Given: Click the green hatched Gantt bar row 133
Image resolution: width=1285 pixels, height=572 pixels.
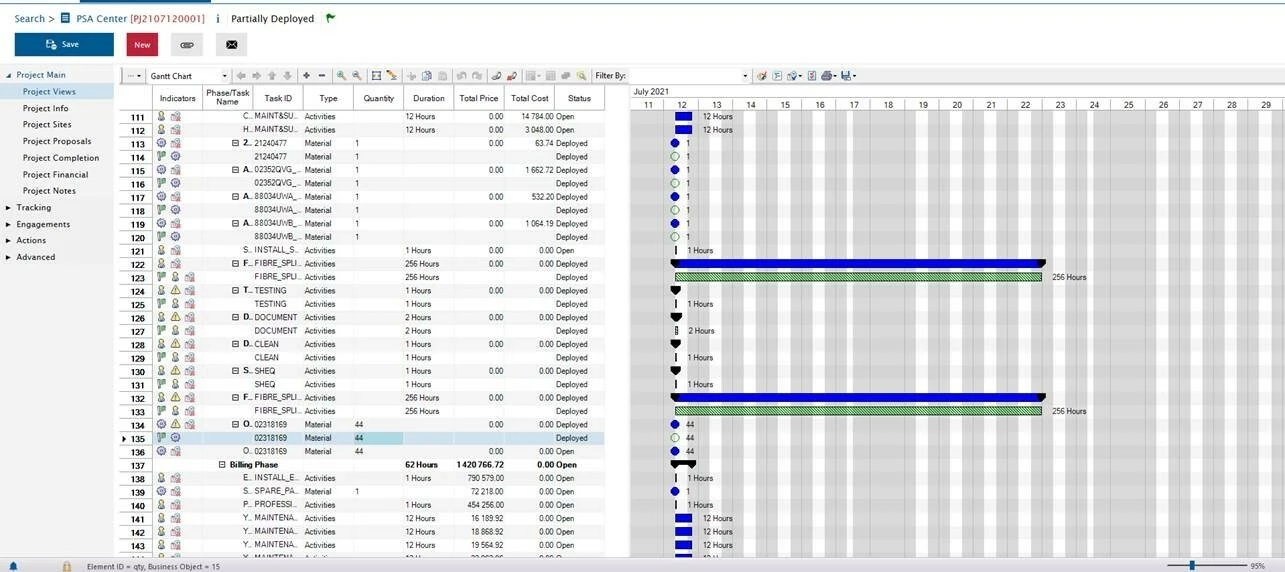Looking at the screenshot, I should (860, 411).
